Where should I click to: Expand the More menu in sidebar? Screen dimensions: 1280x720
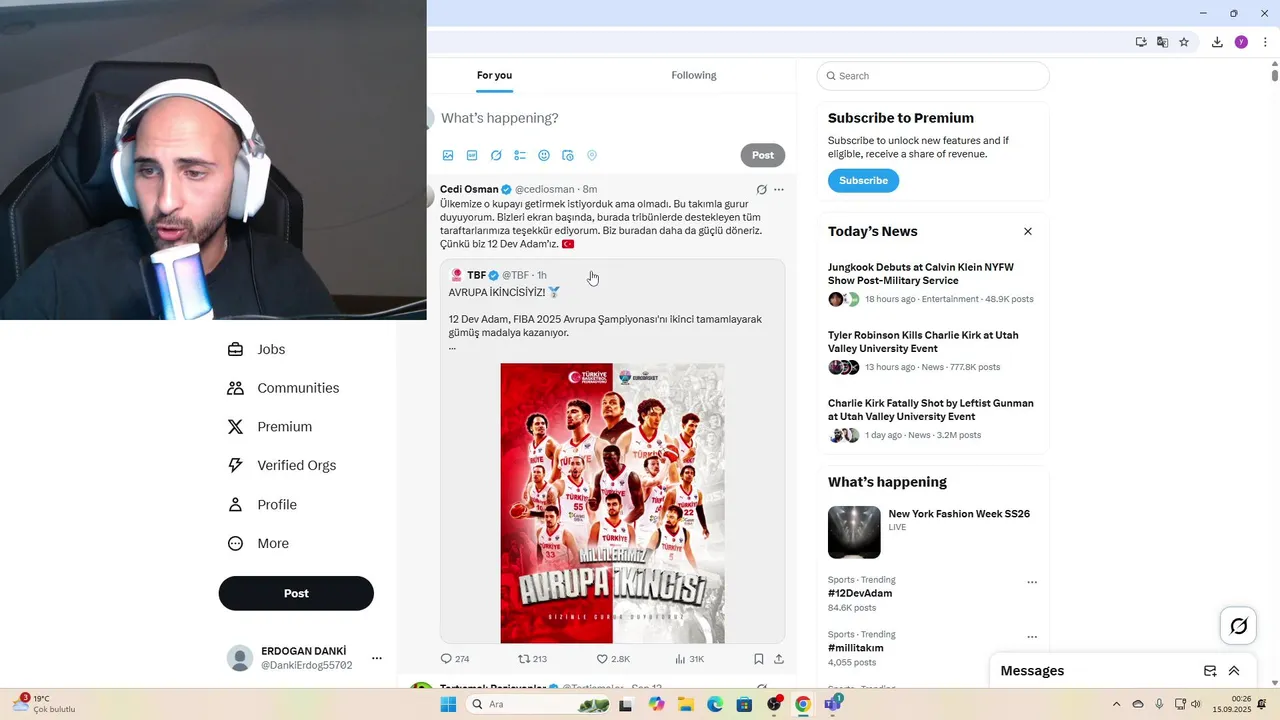(x=258, y=543)
